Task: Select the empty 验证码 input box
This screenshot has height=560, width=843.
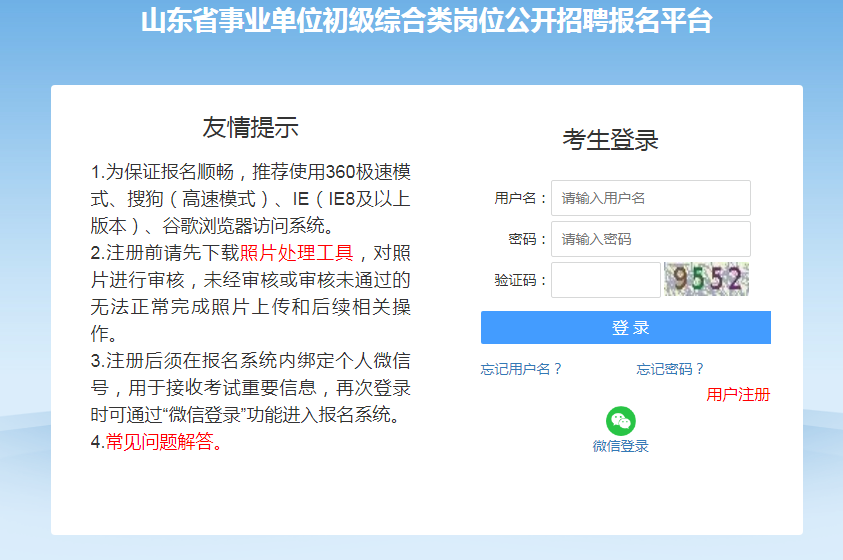Action: [605, 280]
